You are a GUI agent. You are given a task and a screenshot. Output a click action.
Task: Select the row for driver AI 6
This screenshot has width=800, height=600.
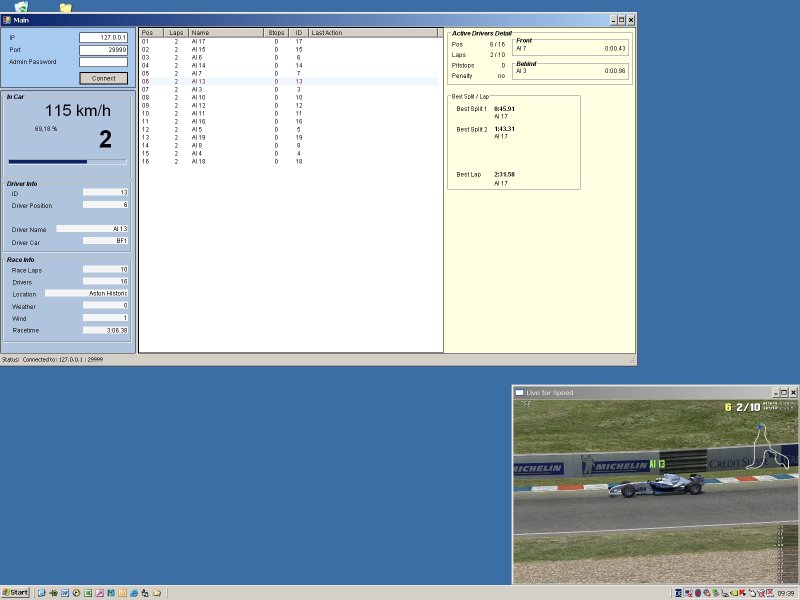(288, 58)
